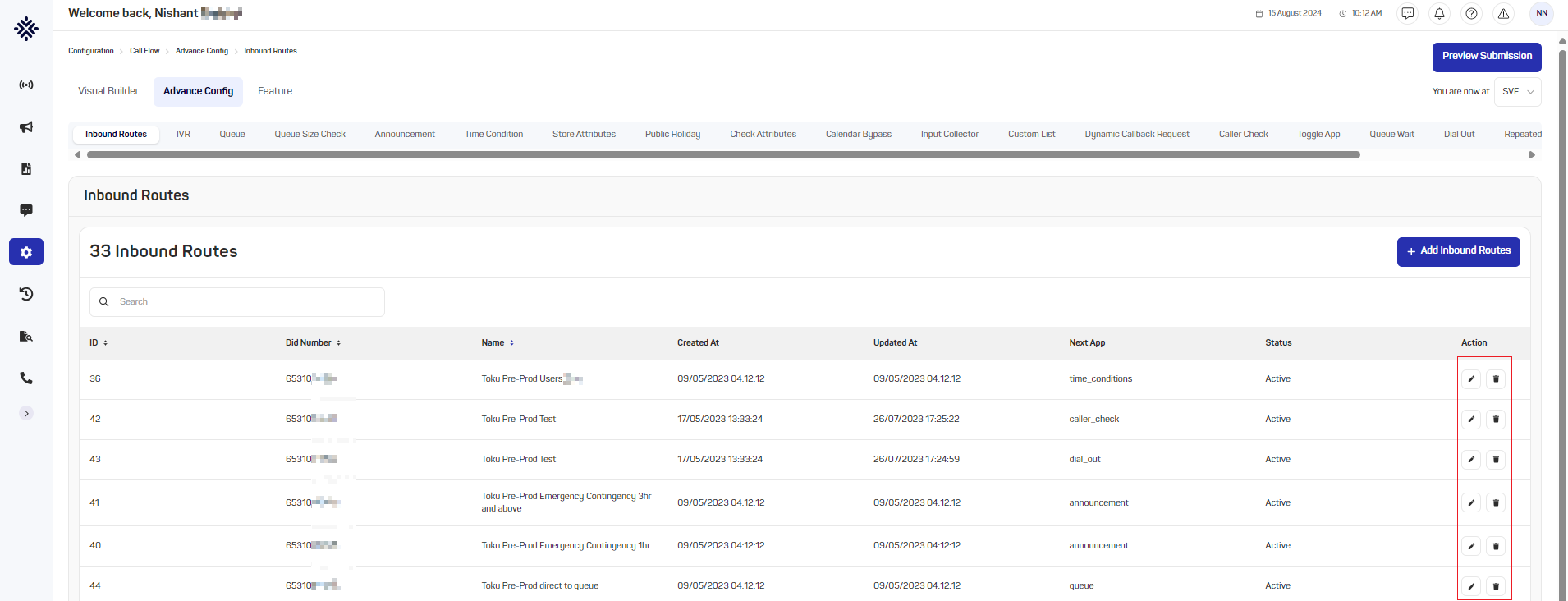Edit inbound route ID 40
The image size is (1568, 601).
1471,546
